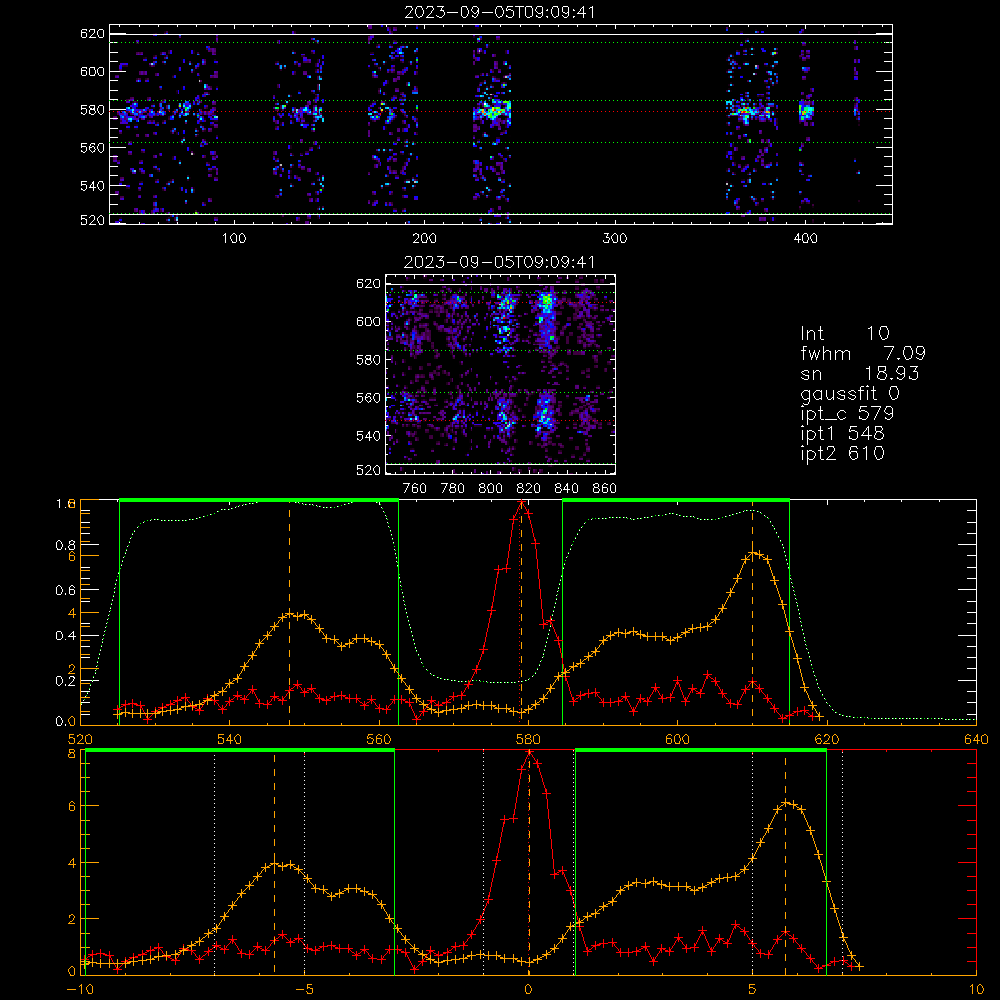Viewport: 1000px width, 1000px height.
Task: Select the 'ipt1 548' readout text
Action: coord(842,434)
